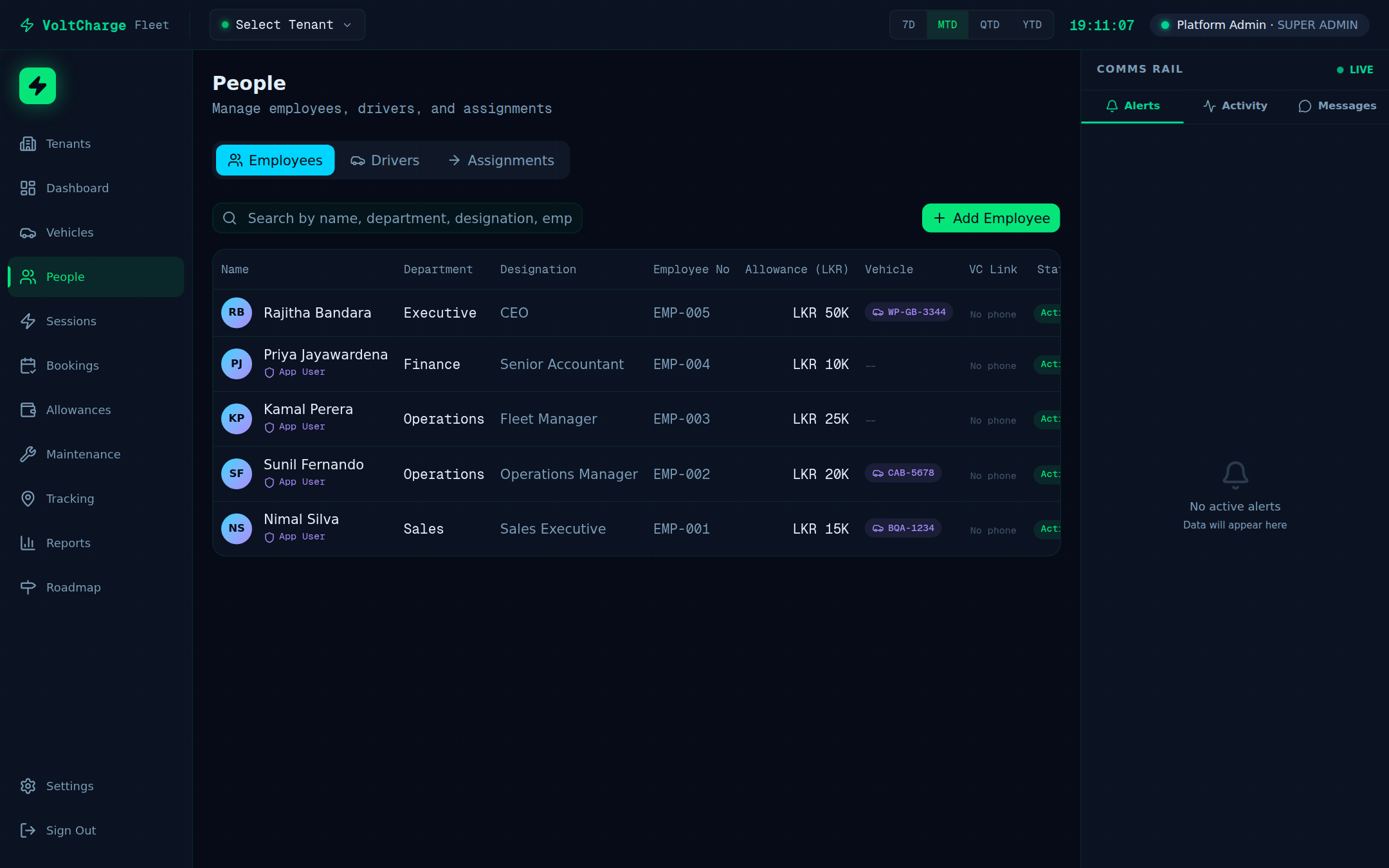Click the employee search field
1389x868 pixels.
409,218
